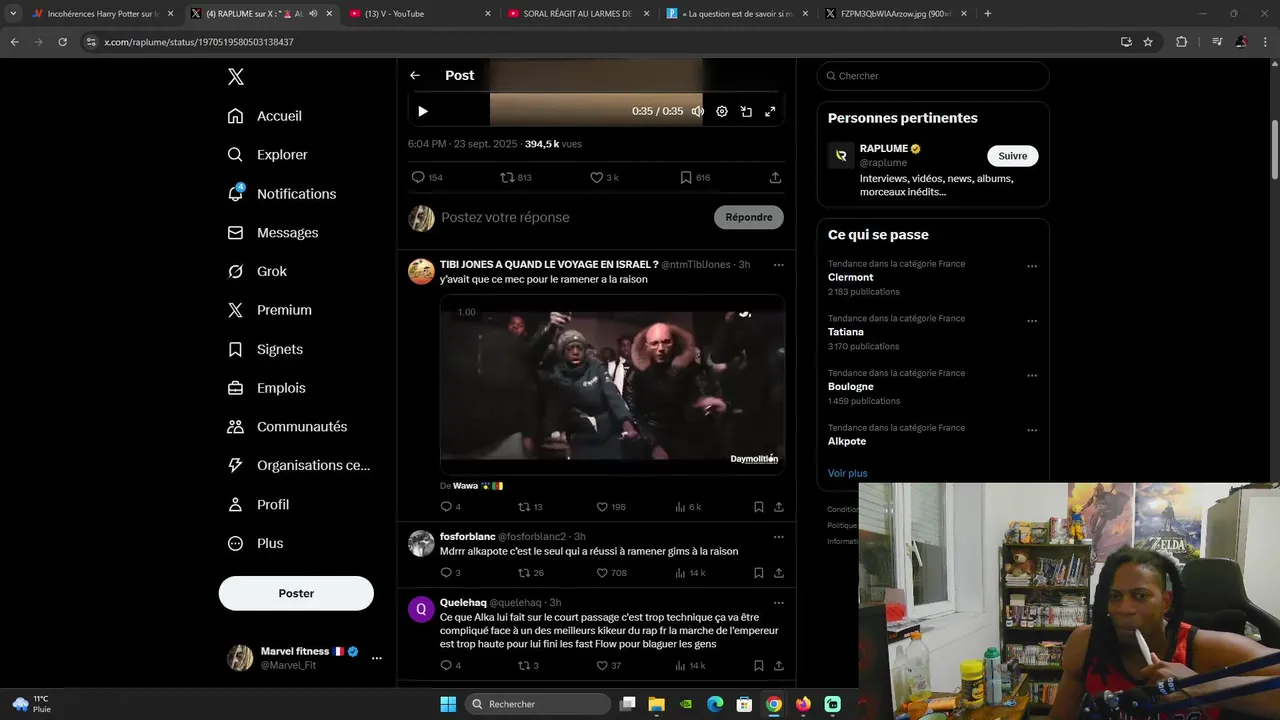The image size is (1280, 720).
Task: Click the Répondre button
Action: tap(749, 217)
